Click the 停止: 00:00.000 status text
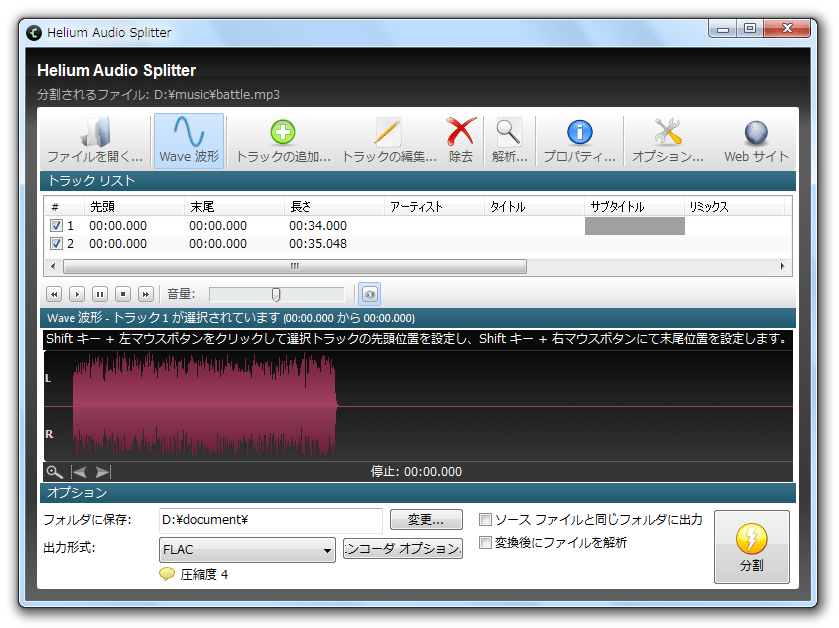Viewport: 839px width, 628px height. (416, 472)
